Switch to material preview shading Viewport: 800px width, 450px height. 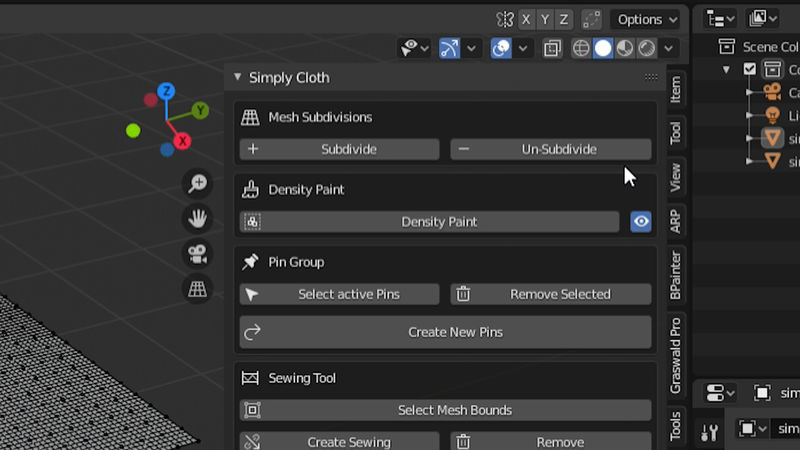[x=625, y=48]
